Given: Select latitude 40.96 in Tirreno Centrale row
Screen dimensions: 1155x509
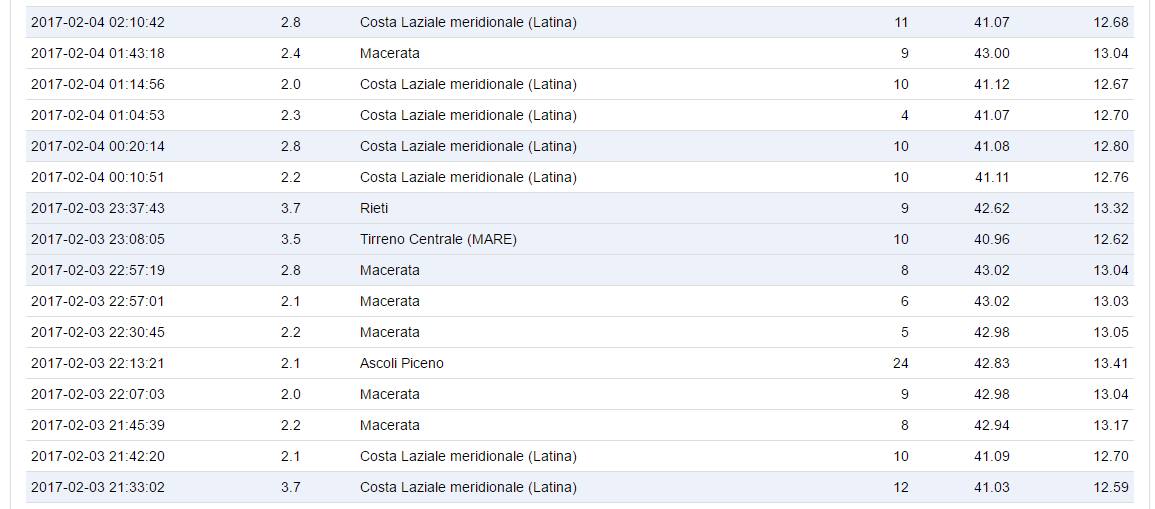Looking at the screenshot, I should pos(992,239).
